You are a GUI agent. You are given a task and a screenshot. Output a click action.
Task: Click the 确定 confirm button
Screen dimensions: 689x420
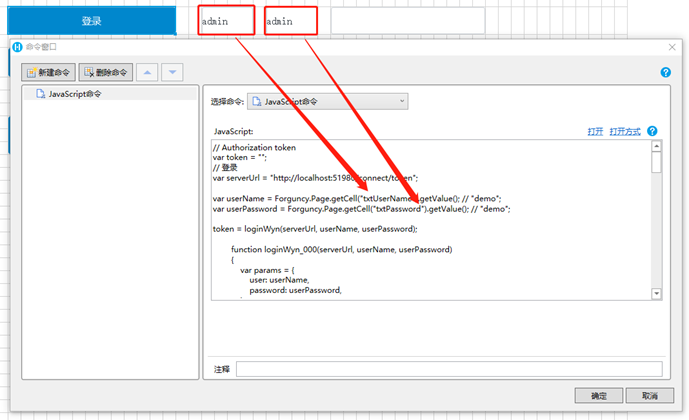click(x=598, y=395)
